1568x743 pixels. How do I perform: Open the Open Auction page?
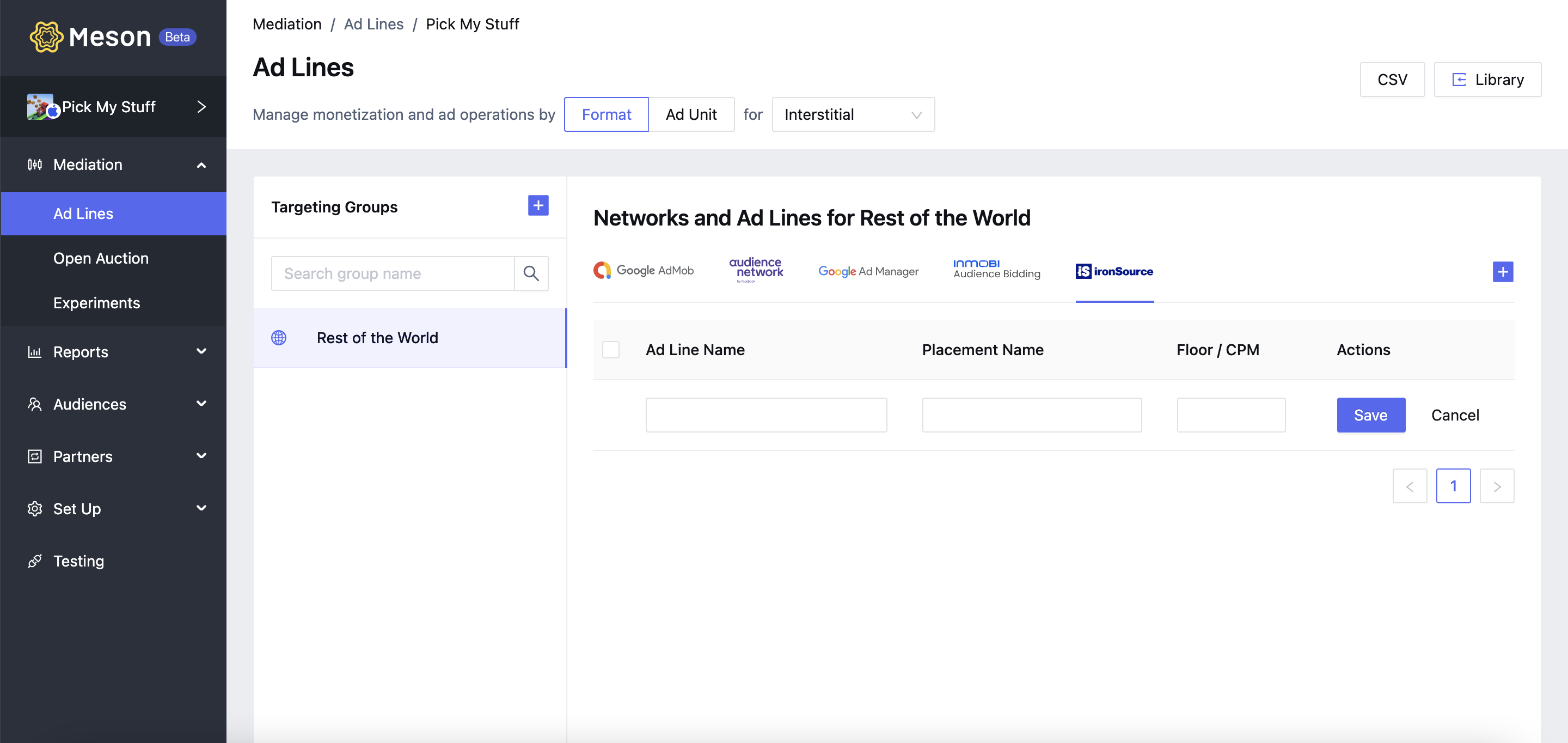[101, 258]
